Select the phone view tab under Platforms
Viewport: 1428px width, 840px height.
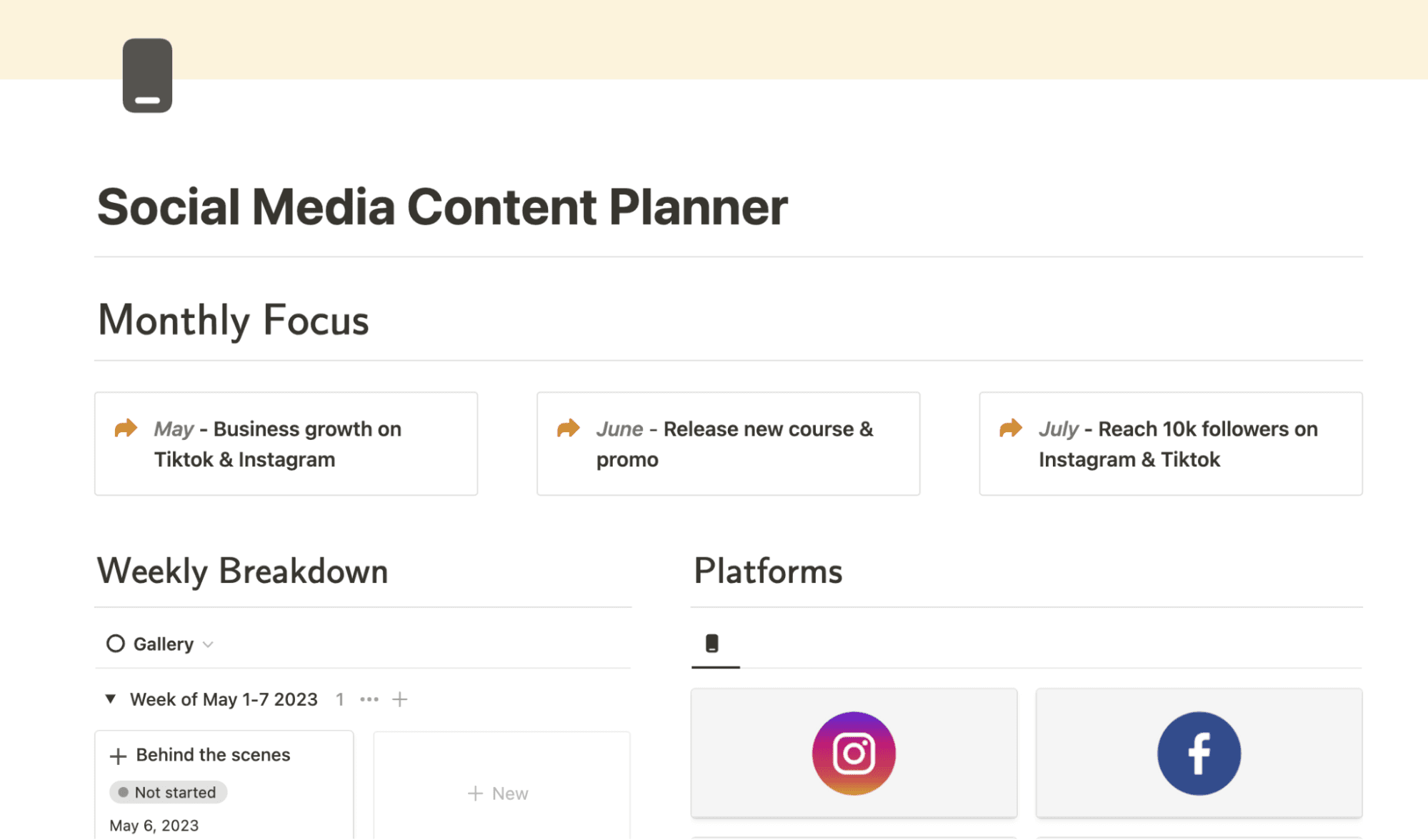tap(714, 643)
